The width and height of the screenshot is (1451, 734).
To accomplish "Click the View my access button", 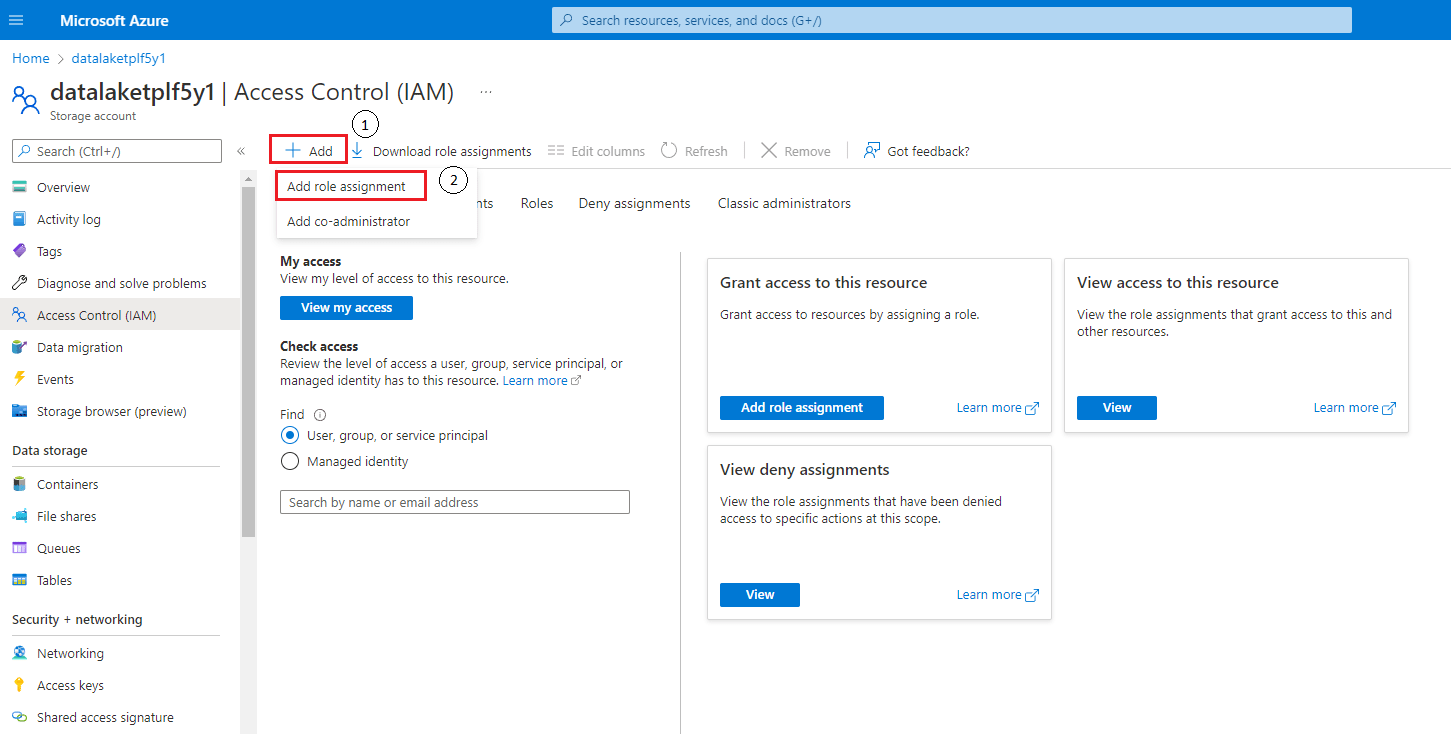I will (x=346, y=307).
